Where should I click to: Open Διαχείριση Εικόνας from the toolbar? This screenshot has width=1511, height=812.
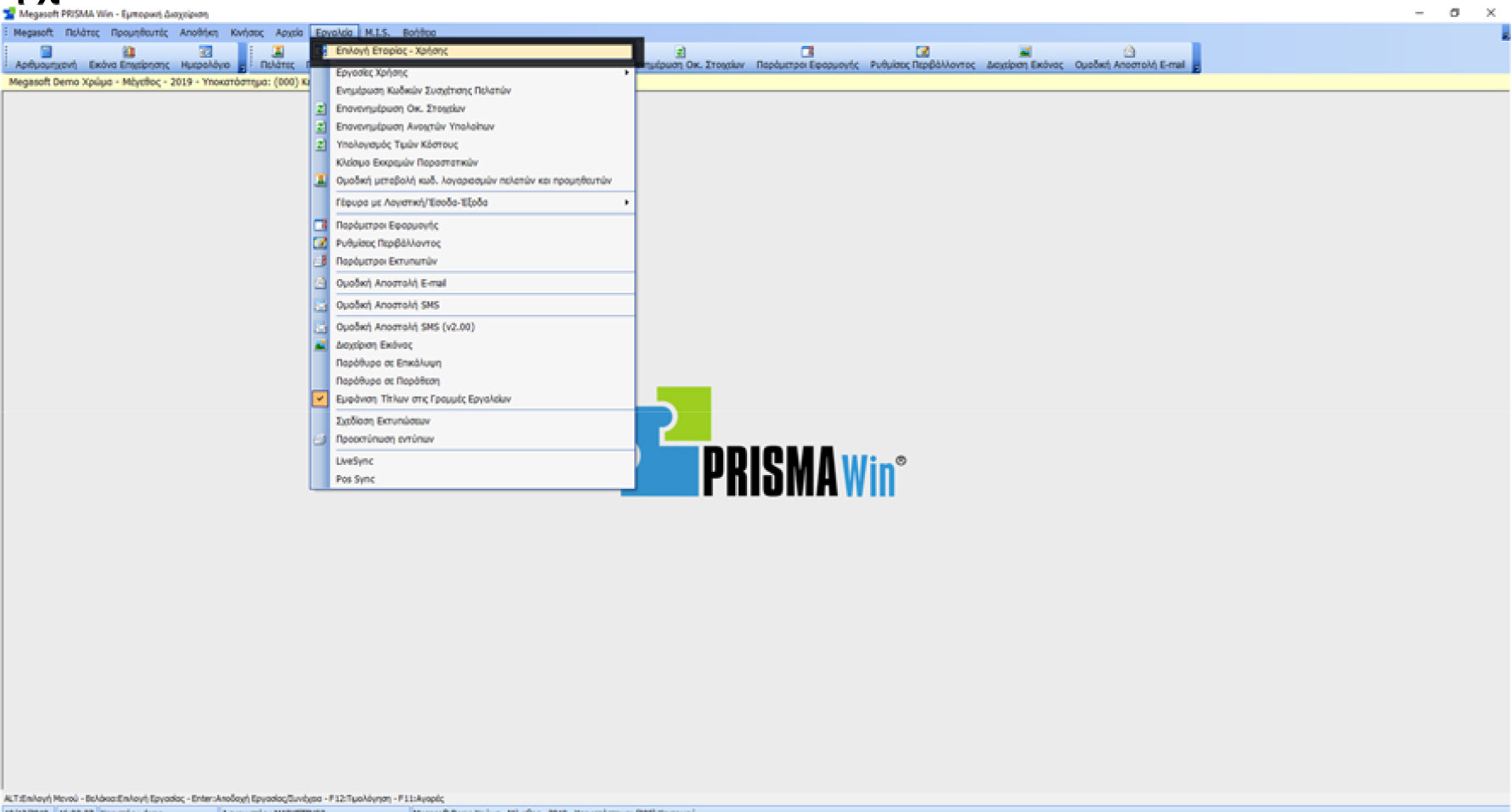click(1025, 58)
